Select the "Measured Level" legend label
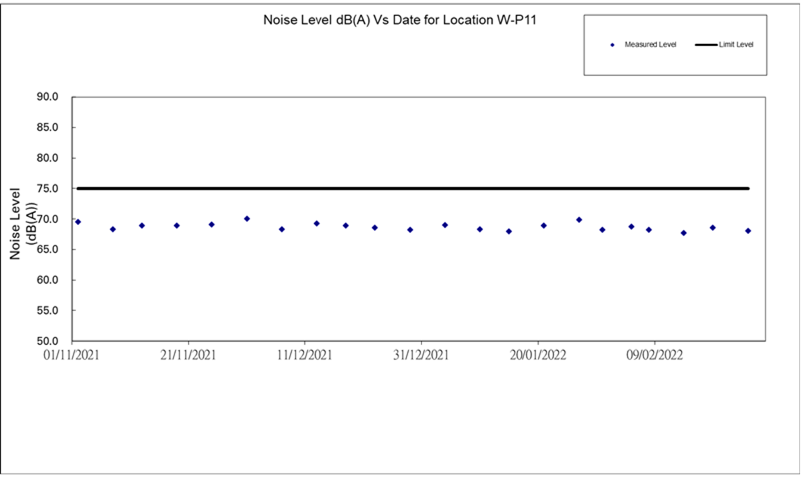 pyautogui.click(x=651, y=45)
